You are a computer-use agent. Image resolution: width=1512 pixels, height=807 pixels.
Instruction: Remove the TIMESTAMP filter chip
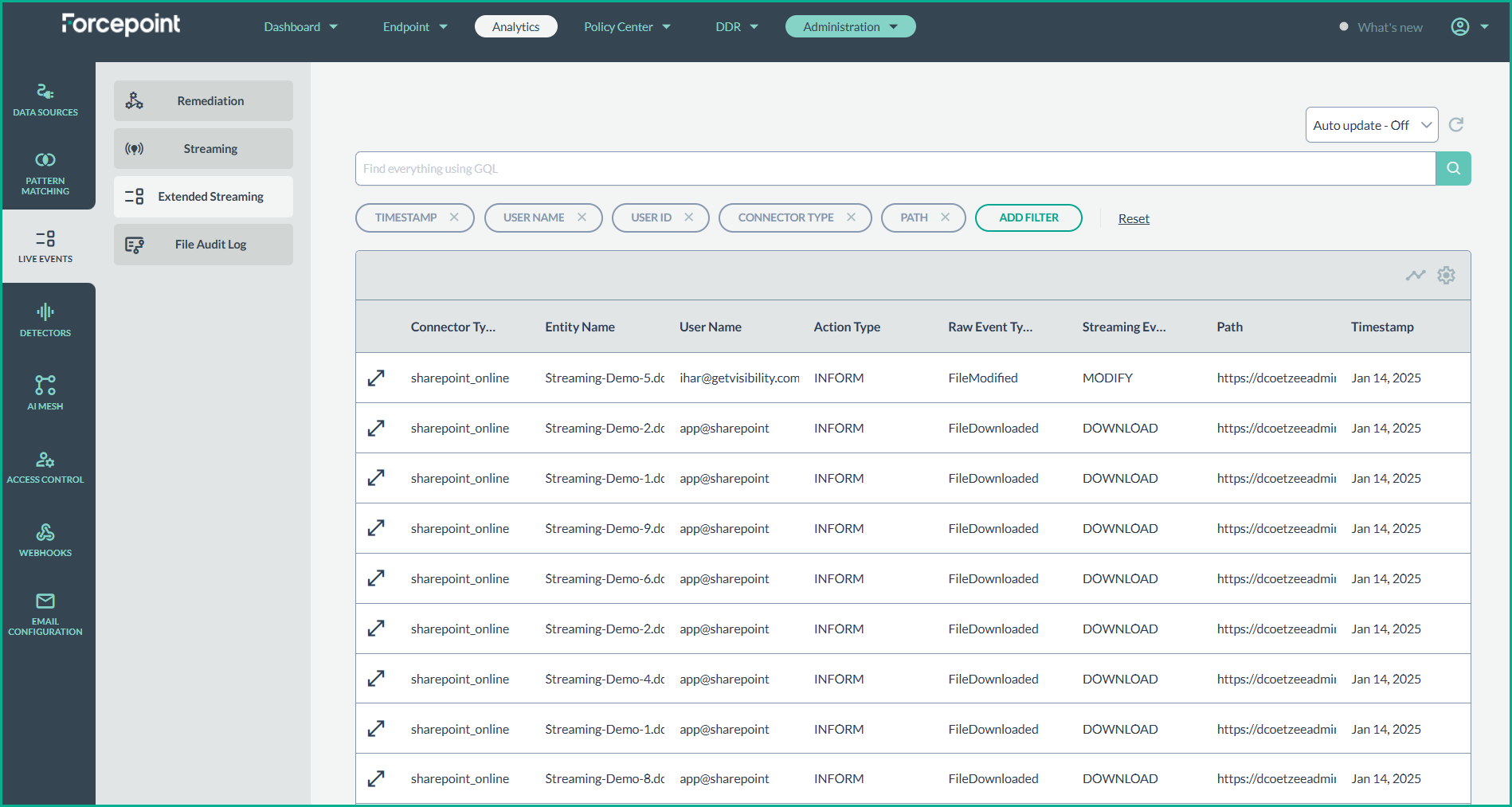[x=454, y=217]
